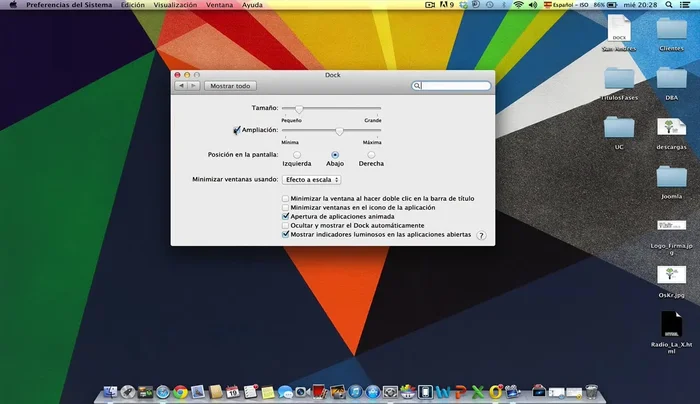
Task: Click the Mostrar todo button
Action: 230,86
